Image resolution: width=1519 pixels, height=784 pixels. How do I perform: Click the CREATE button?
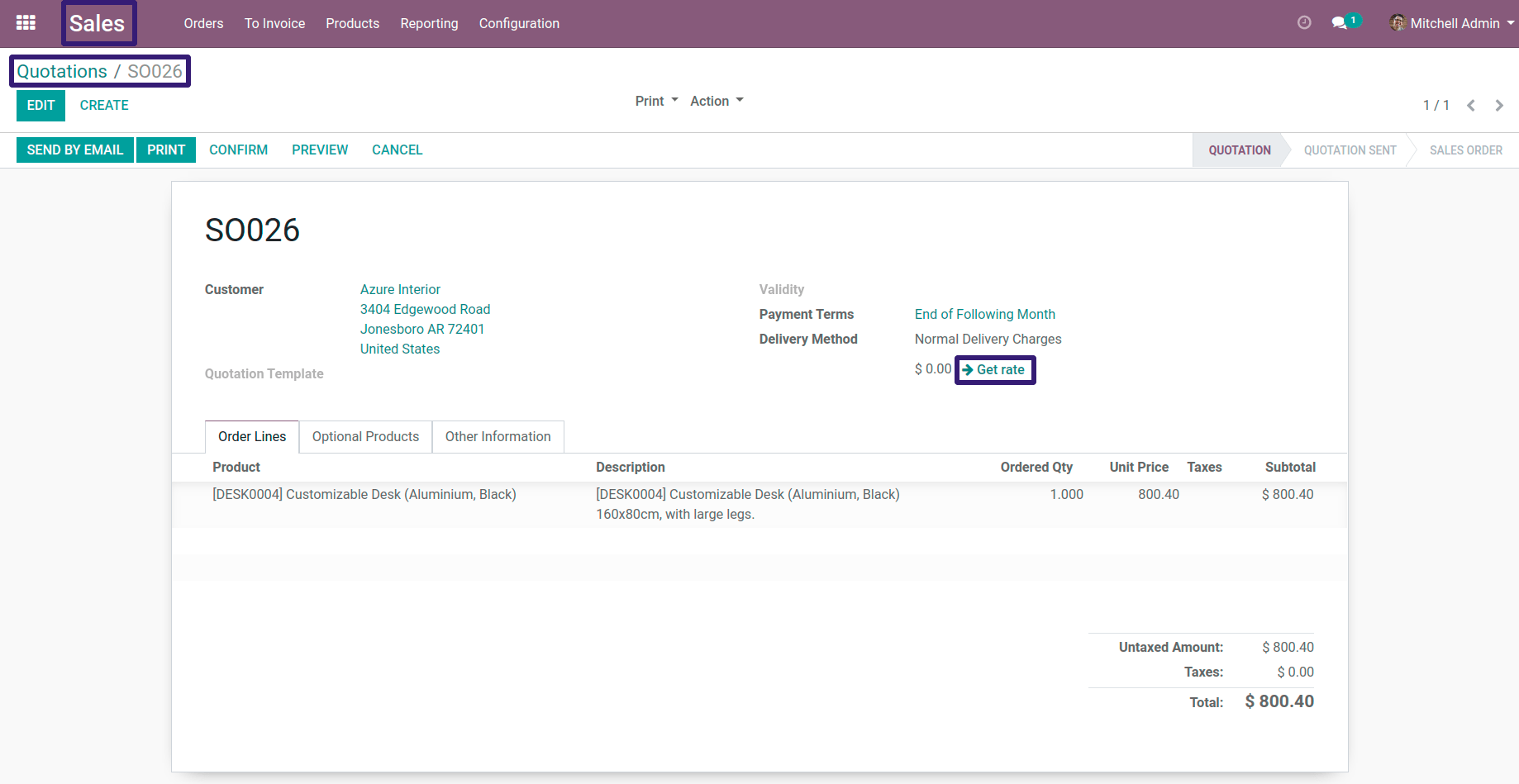click(104, 106)
